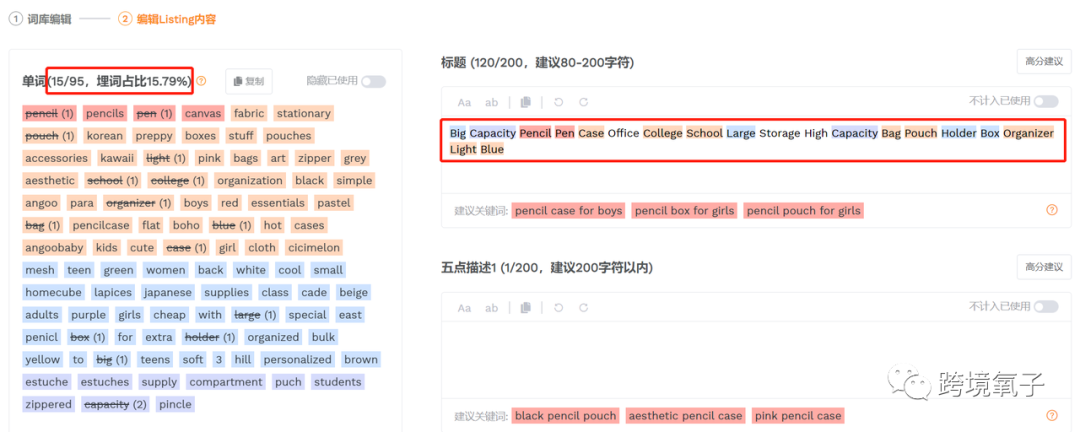Image resolution: width=1080 pixels, height=432 pixels.
Task: Click the struck-through 'holder (1)' word tag
Action: [210, 337]
